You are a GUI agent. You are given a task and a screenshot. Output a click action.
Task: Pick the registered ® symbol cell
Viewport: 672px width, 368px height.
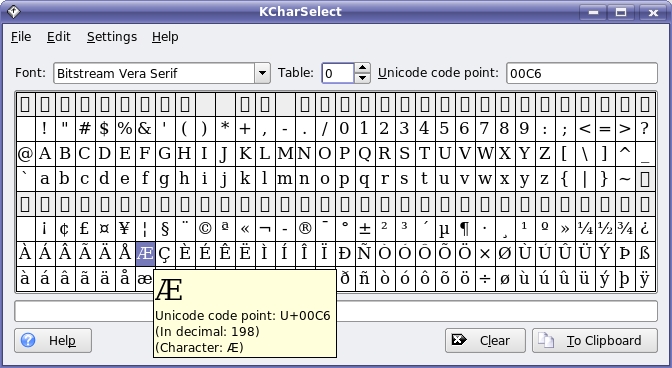pos(305,228)
